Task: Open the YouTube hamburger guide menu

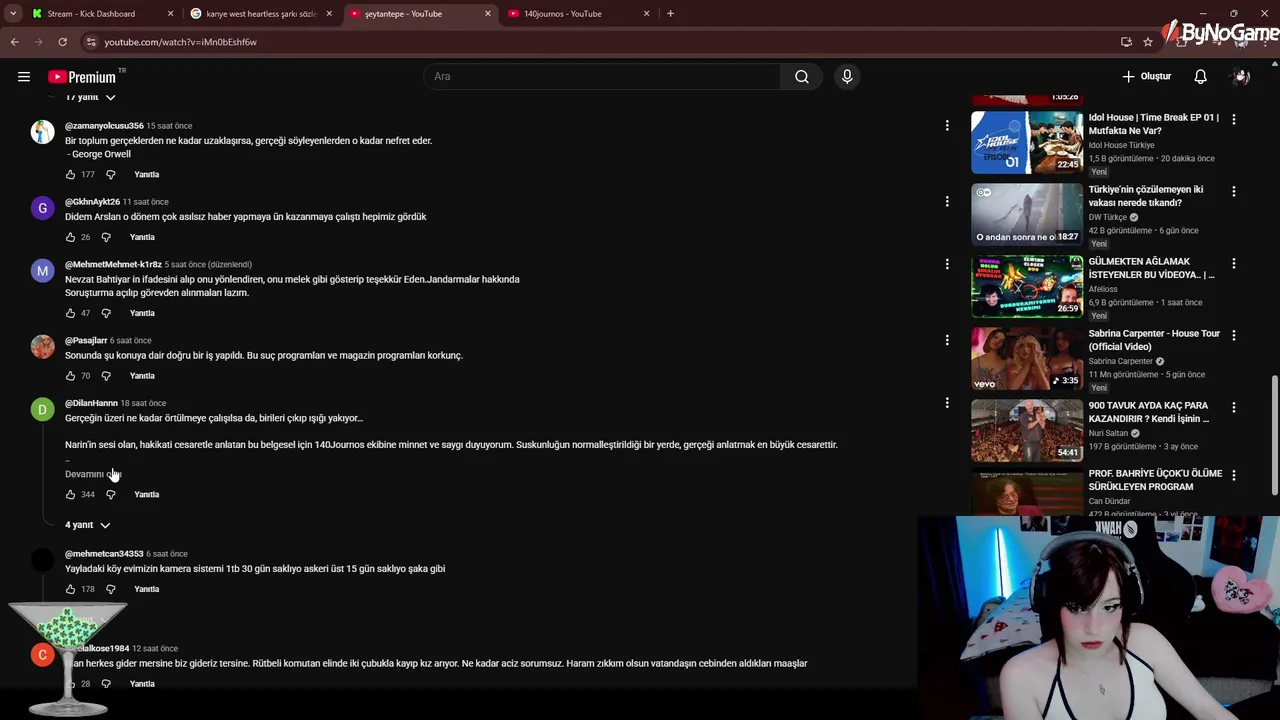Action: pos(23,76)
